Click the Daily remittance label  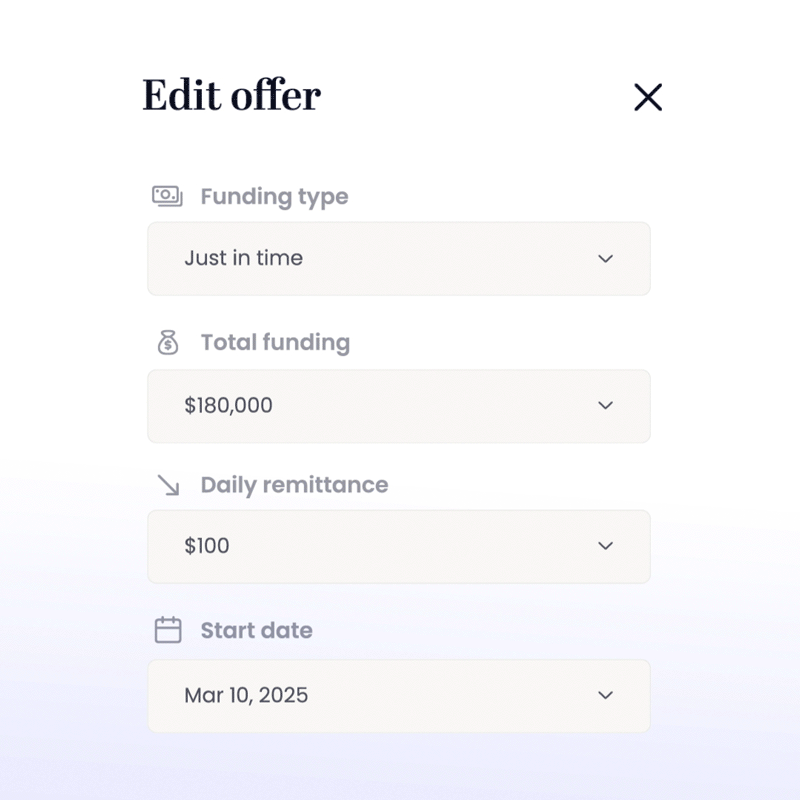pos(294,485)
